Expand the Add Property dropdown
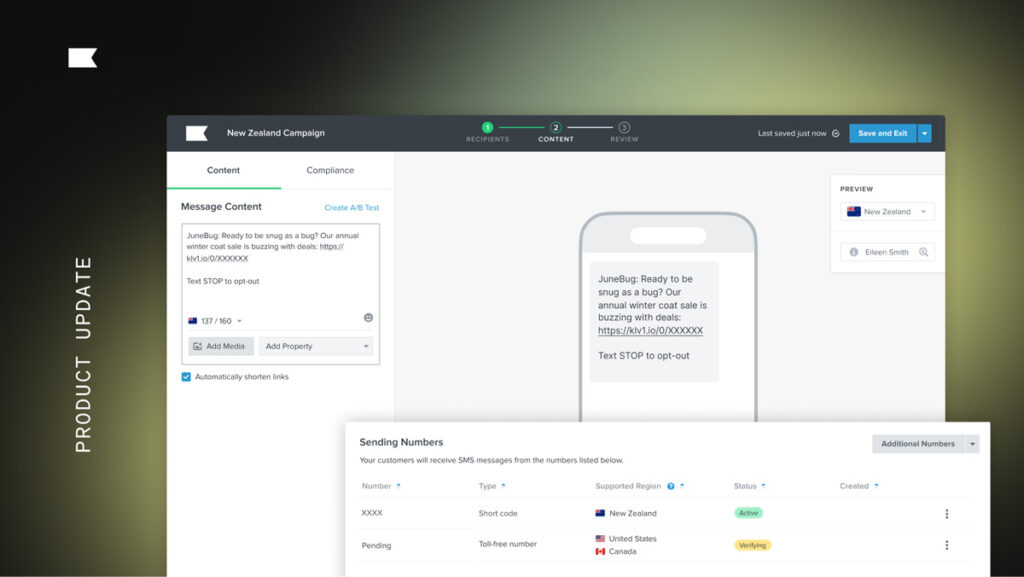Viewport: 1024px width, 577px height. (x=316, y=346)
